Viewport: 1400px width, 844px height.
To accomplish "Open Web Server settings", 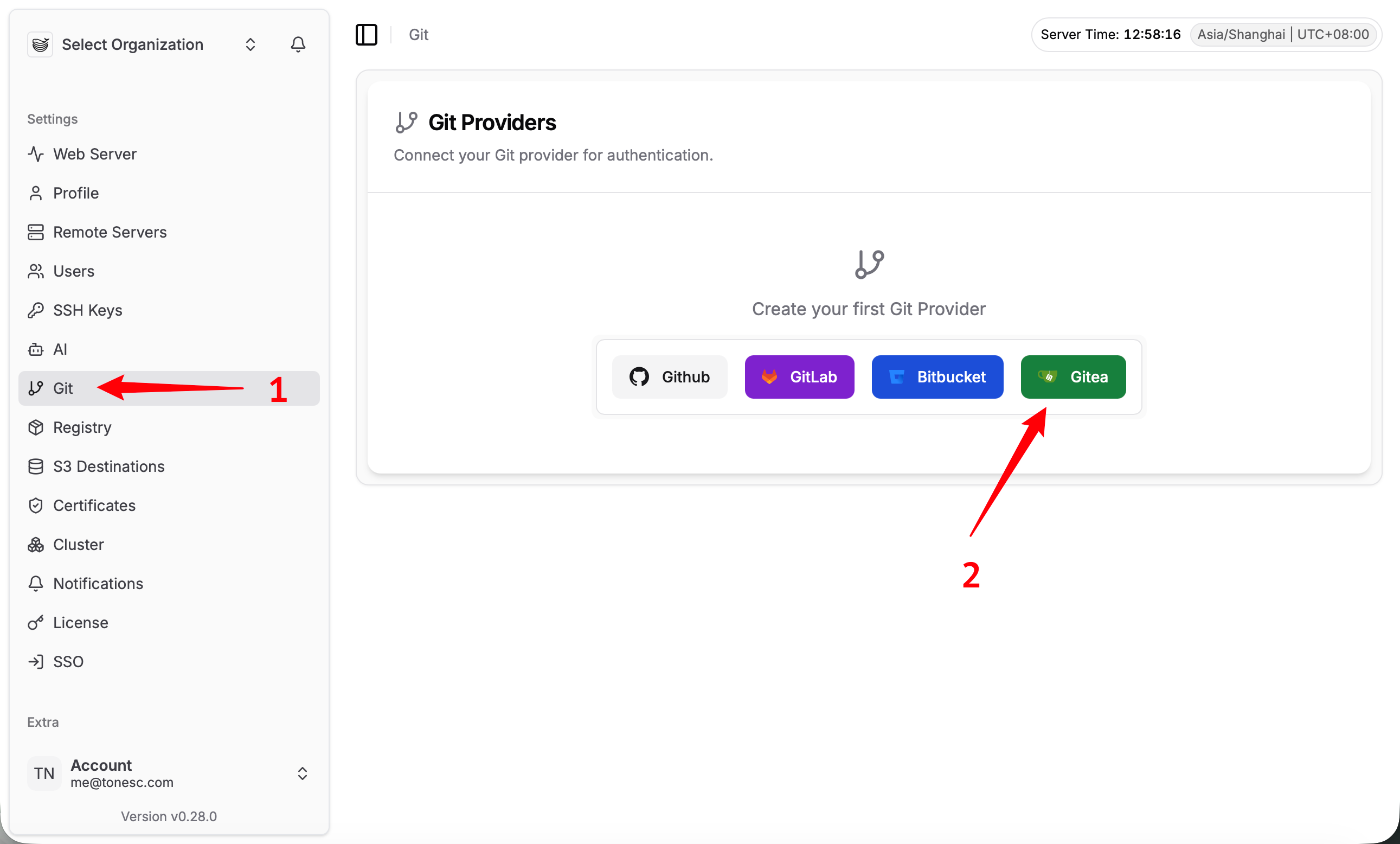I will tap(95, 154).
